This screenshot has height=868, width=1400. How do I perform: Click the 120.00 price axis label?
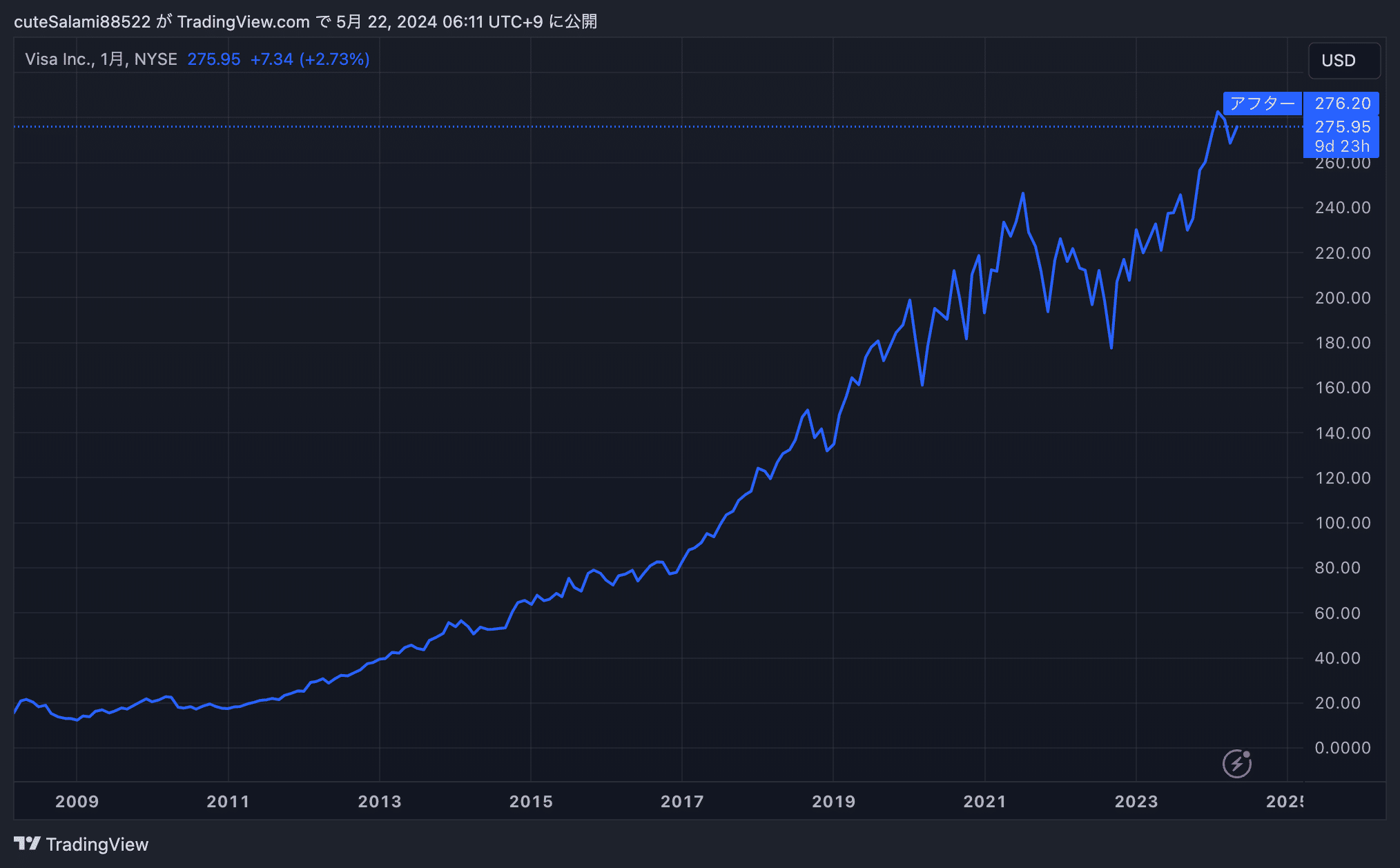click(1342, 478)
